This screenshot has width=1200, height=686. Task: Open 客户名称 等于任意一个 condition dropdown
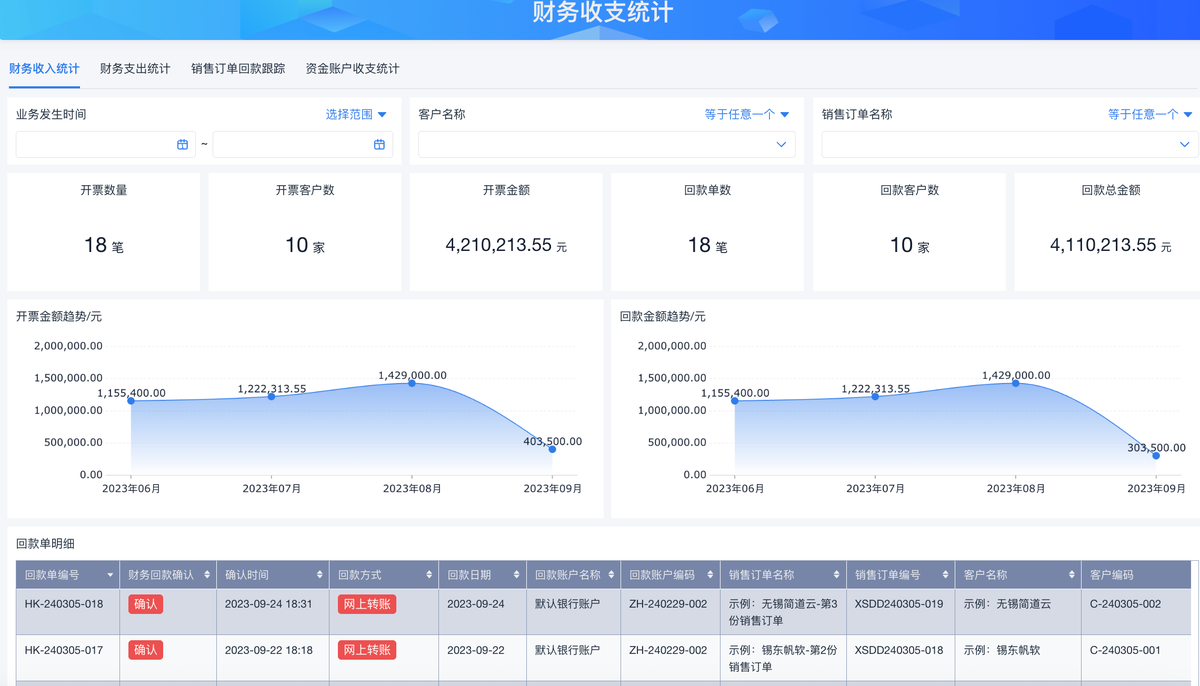746,115
